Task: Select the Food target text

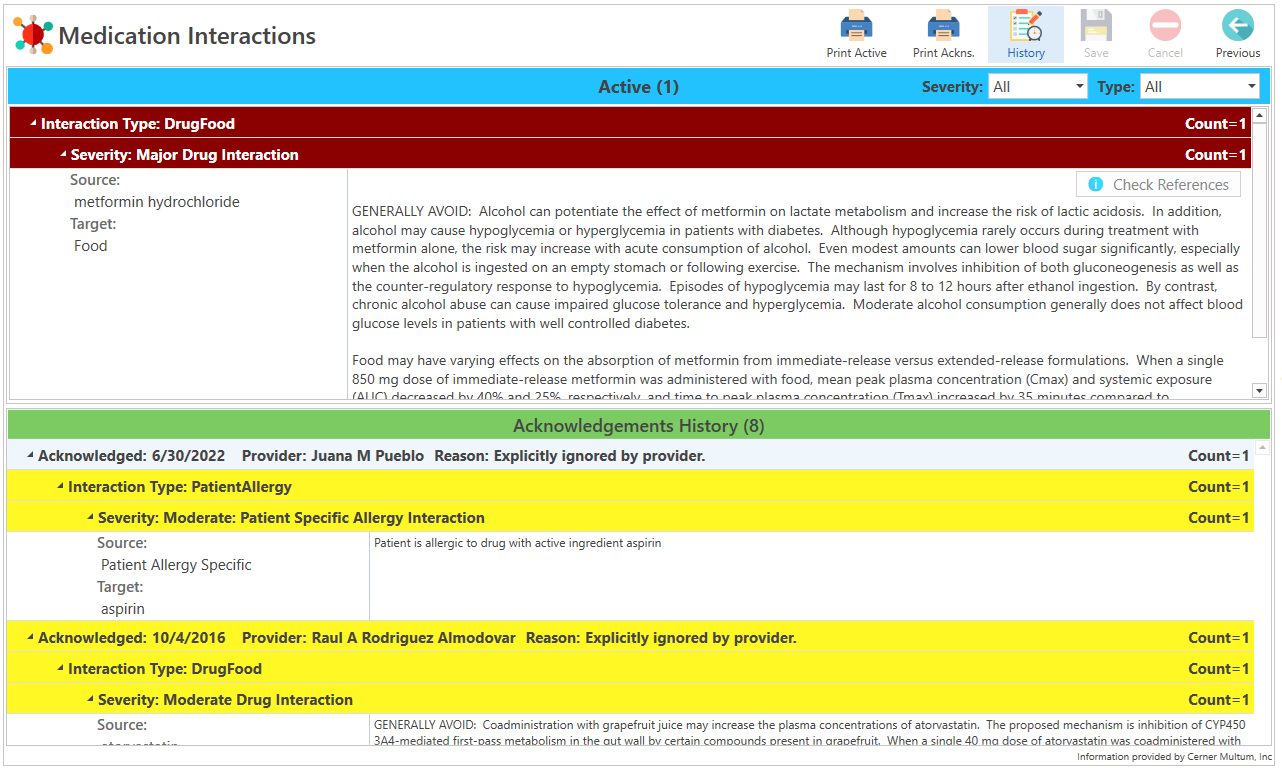Action: click(x=91, y=246)
